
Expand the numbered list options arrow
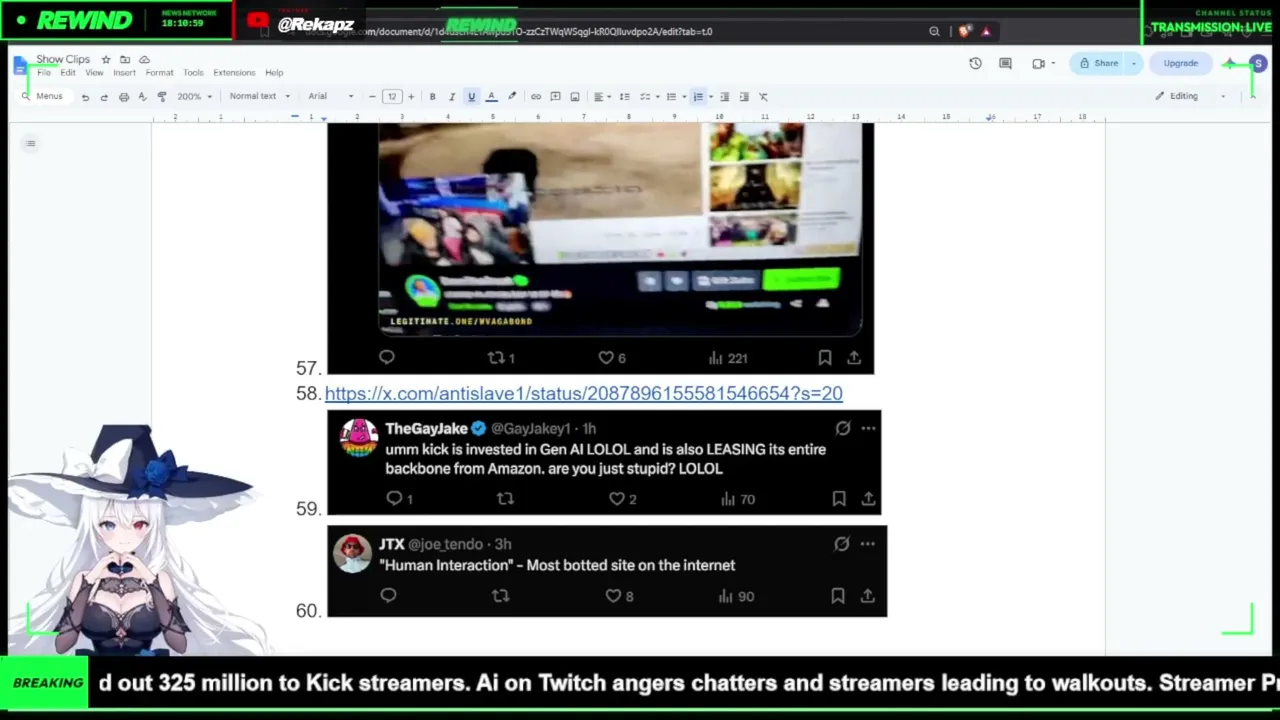point(710,97)
